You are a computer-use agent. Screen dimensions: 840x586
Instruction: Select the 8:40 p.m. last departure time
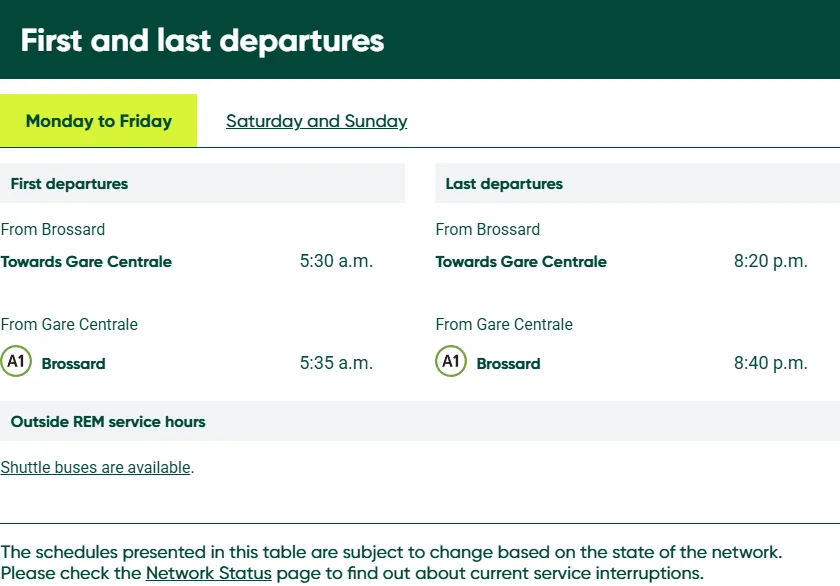tap(770, 363)
